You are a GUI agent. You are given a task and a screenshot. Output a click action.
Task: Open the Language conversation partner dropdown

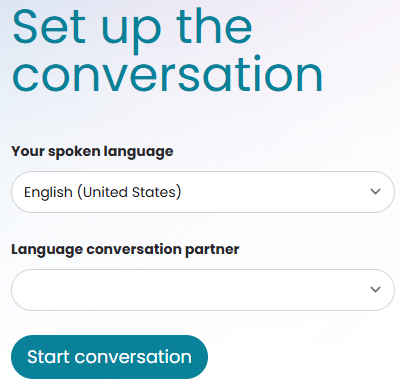pos(203,290)
